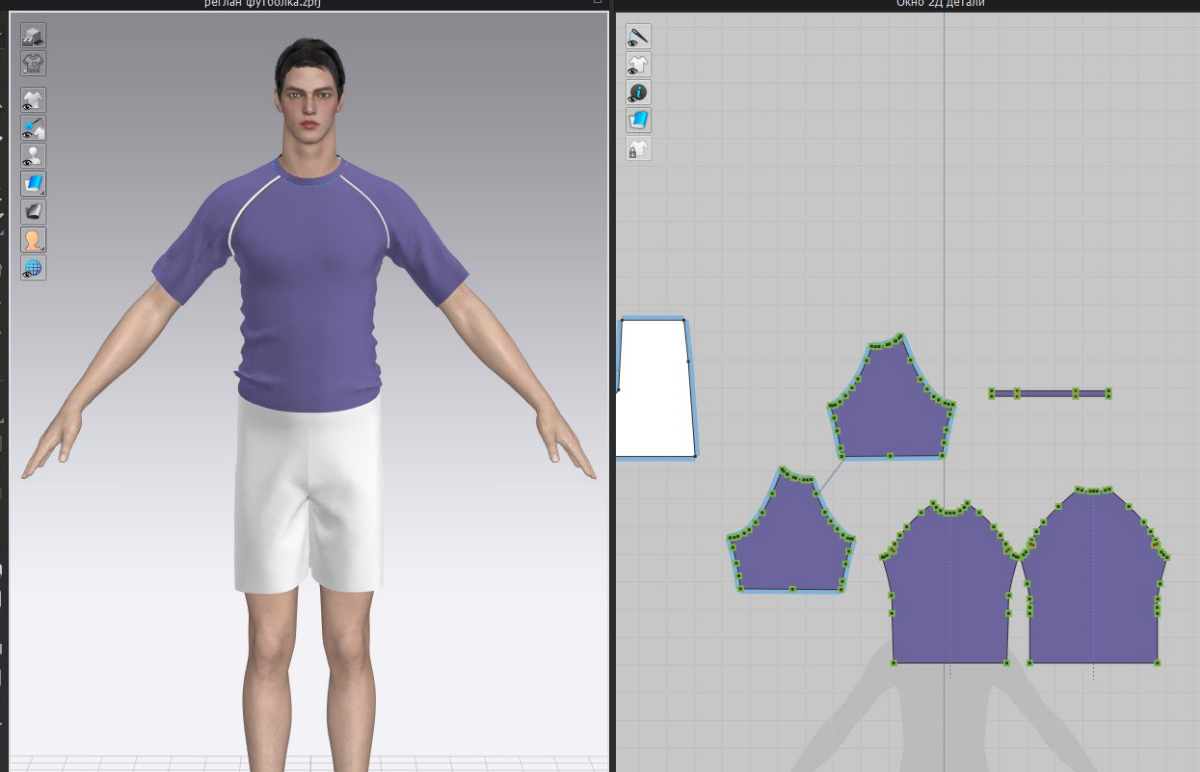This screenshot has width=1200, height=772.
Task: Click the gray fabric surface icon
Action: 33,212
